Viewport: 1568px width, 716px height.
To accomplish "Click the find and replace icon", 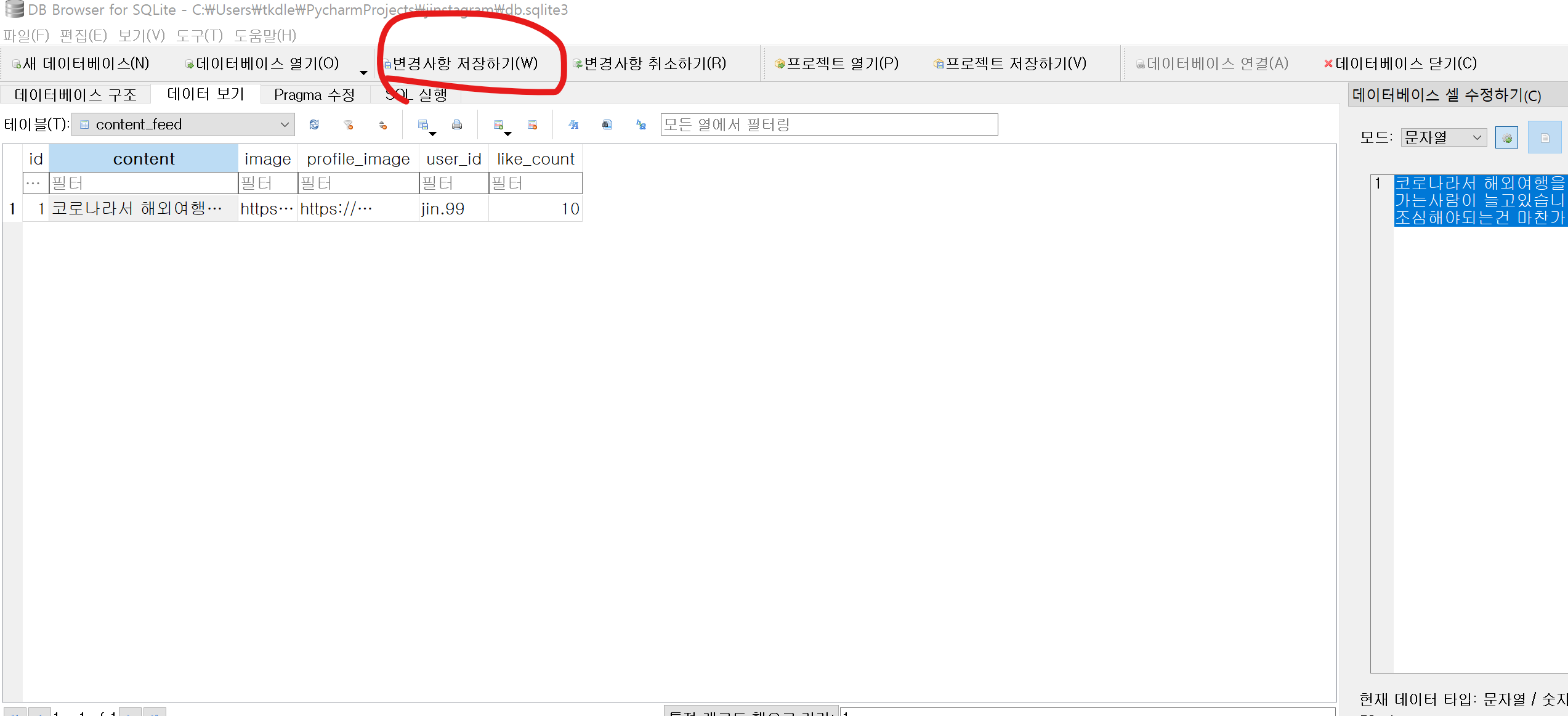I will coord(641,125).
